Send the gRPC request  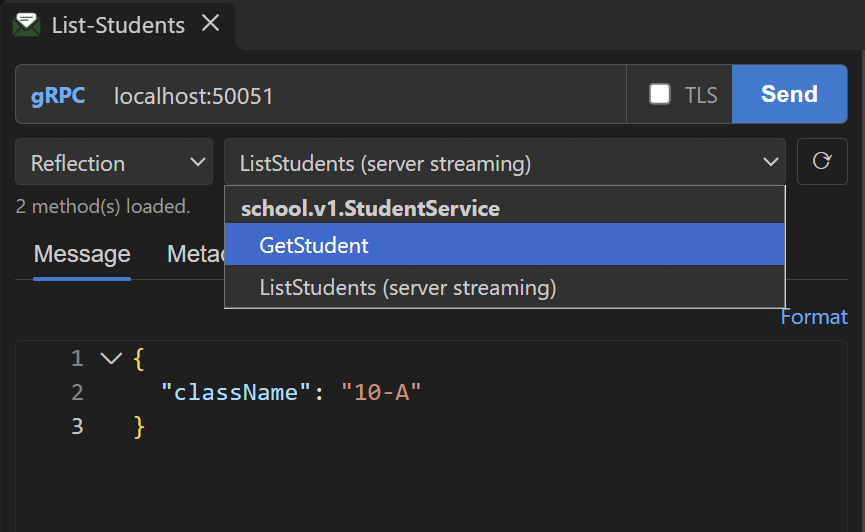[x=789, y=94]
